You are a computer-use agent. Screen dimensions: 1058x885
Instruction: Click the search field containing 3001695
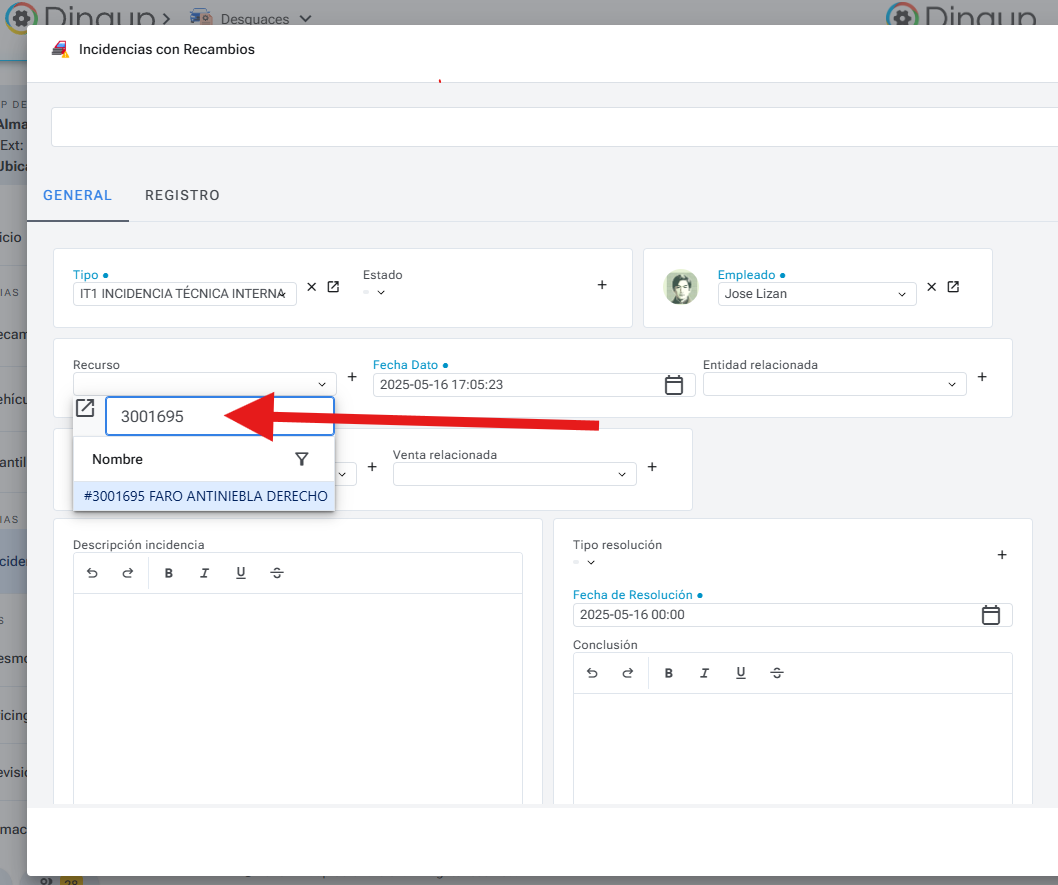point(220,417)
